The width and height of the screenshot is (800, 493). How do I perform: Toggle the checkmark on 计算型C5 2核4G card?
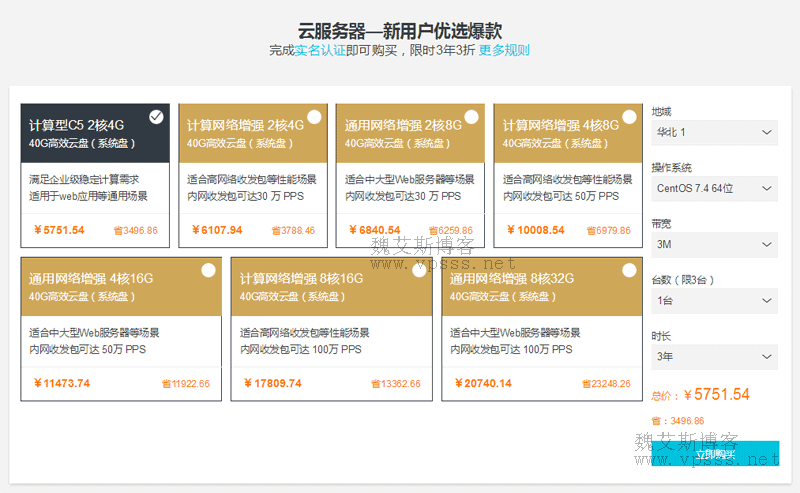[x=157, y=117]
